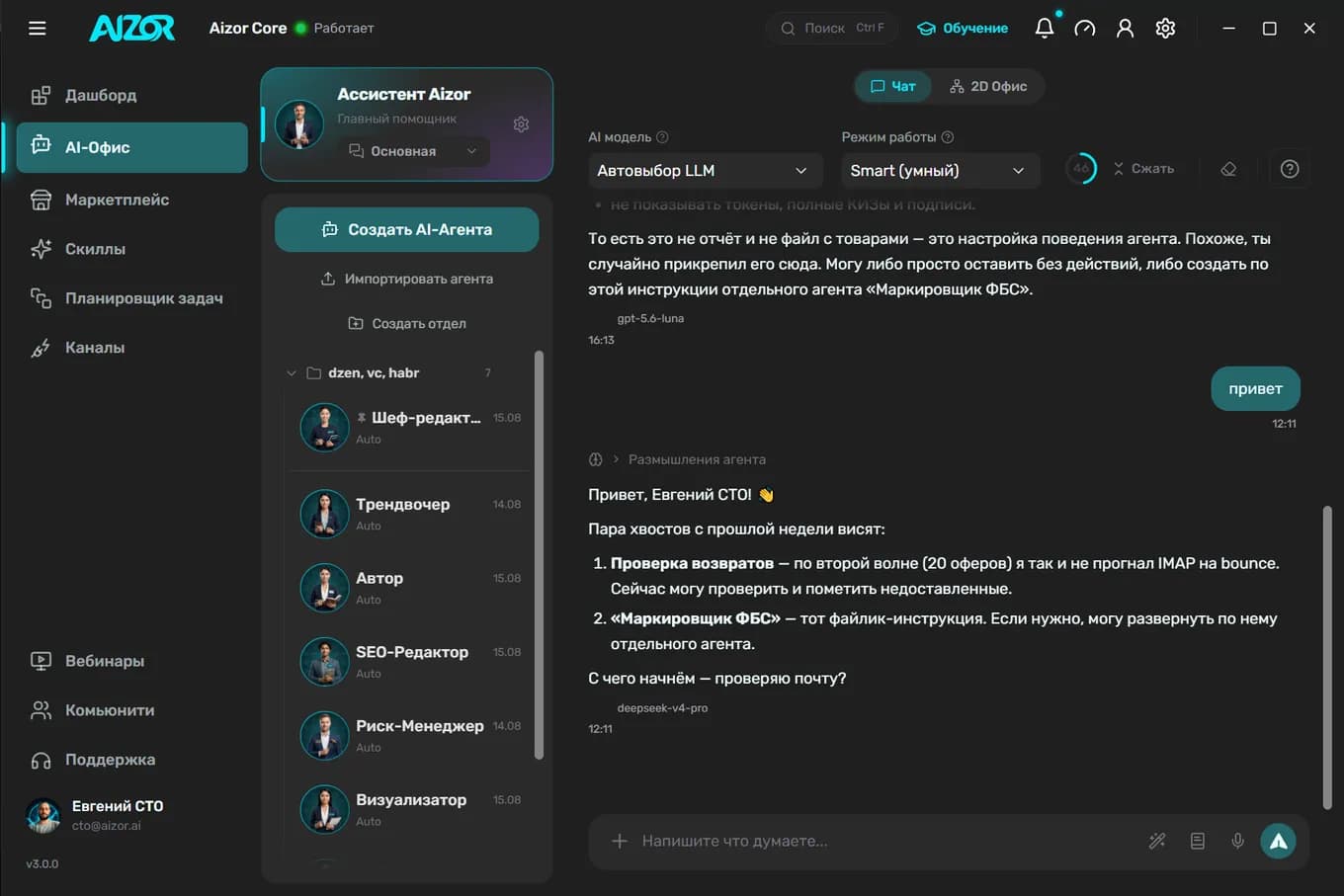Open the Smart (умный) mode dropdown
This screenshot has height=896, width=1344.
pos(940,170)
